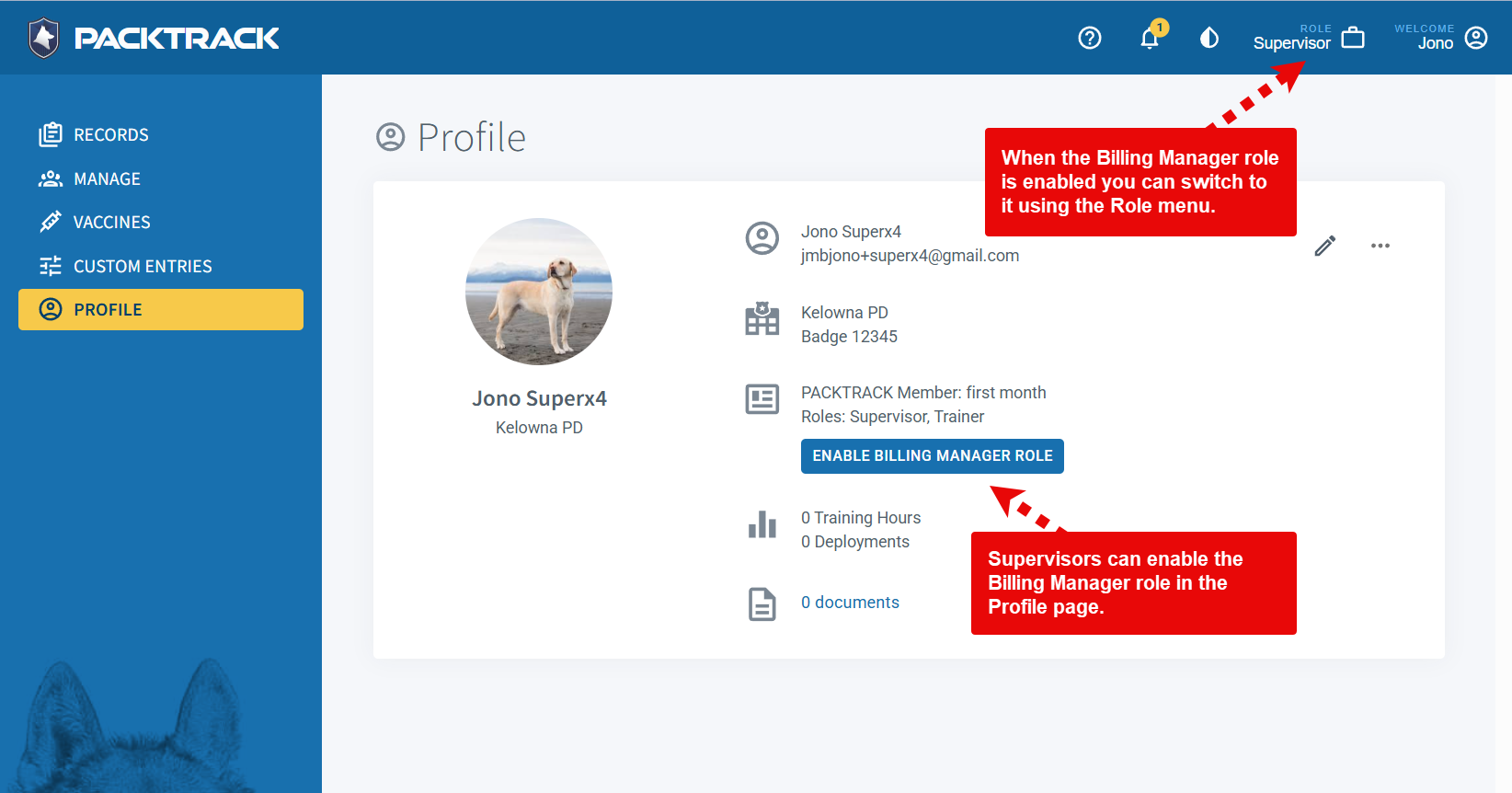Toggle the contrast theme icon
Viewport: 1512px width, 793px height.
[1209, 38]
